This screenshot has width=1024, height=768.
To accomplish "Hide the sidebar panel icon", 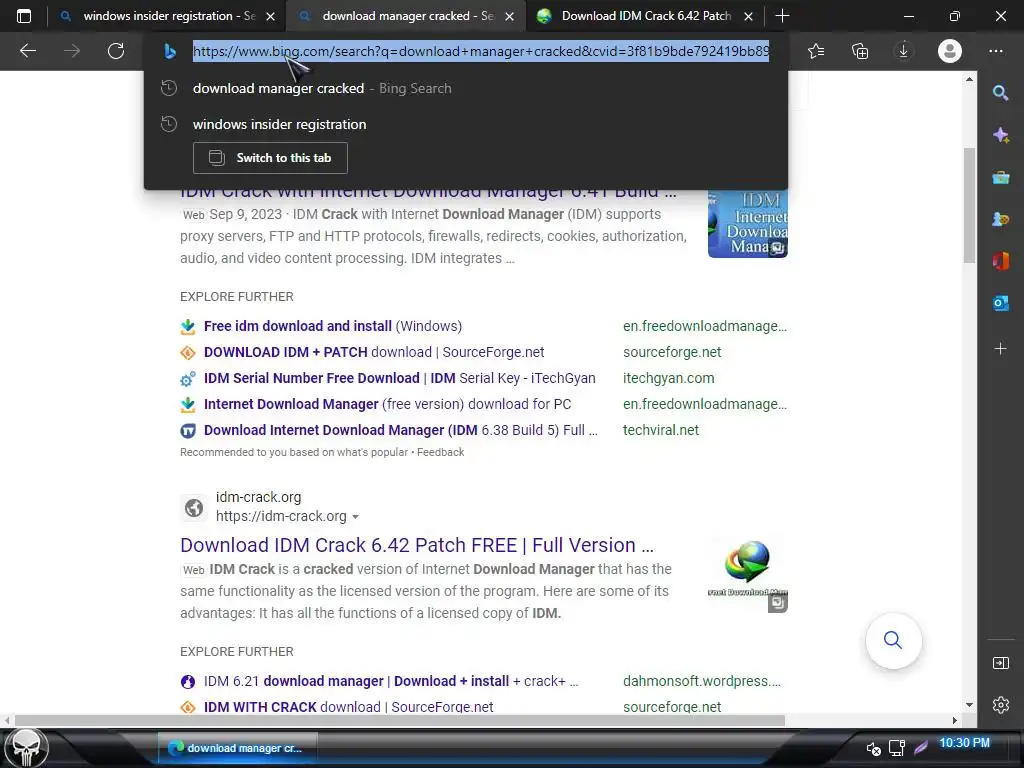I will coord(1000,664).
